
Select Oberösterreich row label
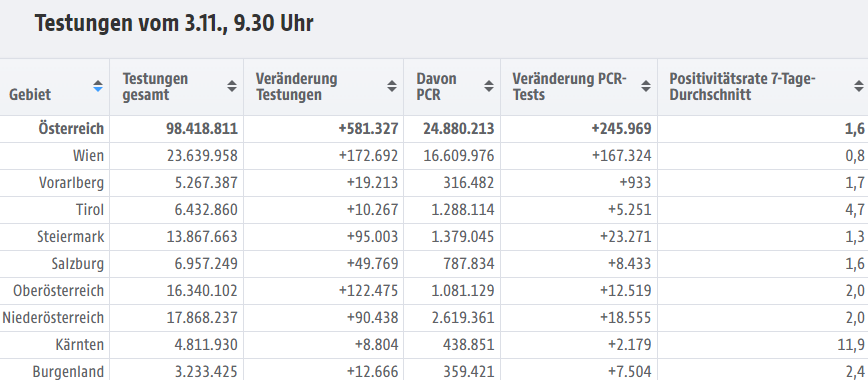coord(59,291)
